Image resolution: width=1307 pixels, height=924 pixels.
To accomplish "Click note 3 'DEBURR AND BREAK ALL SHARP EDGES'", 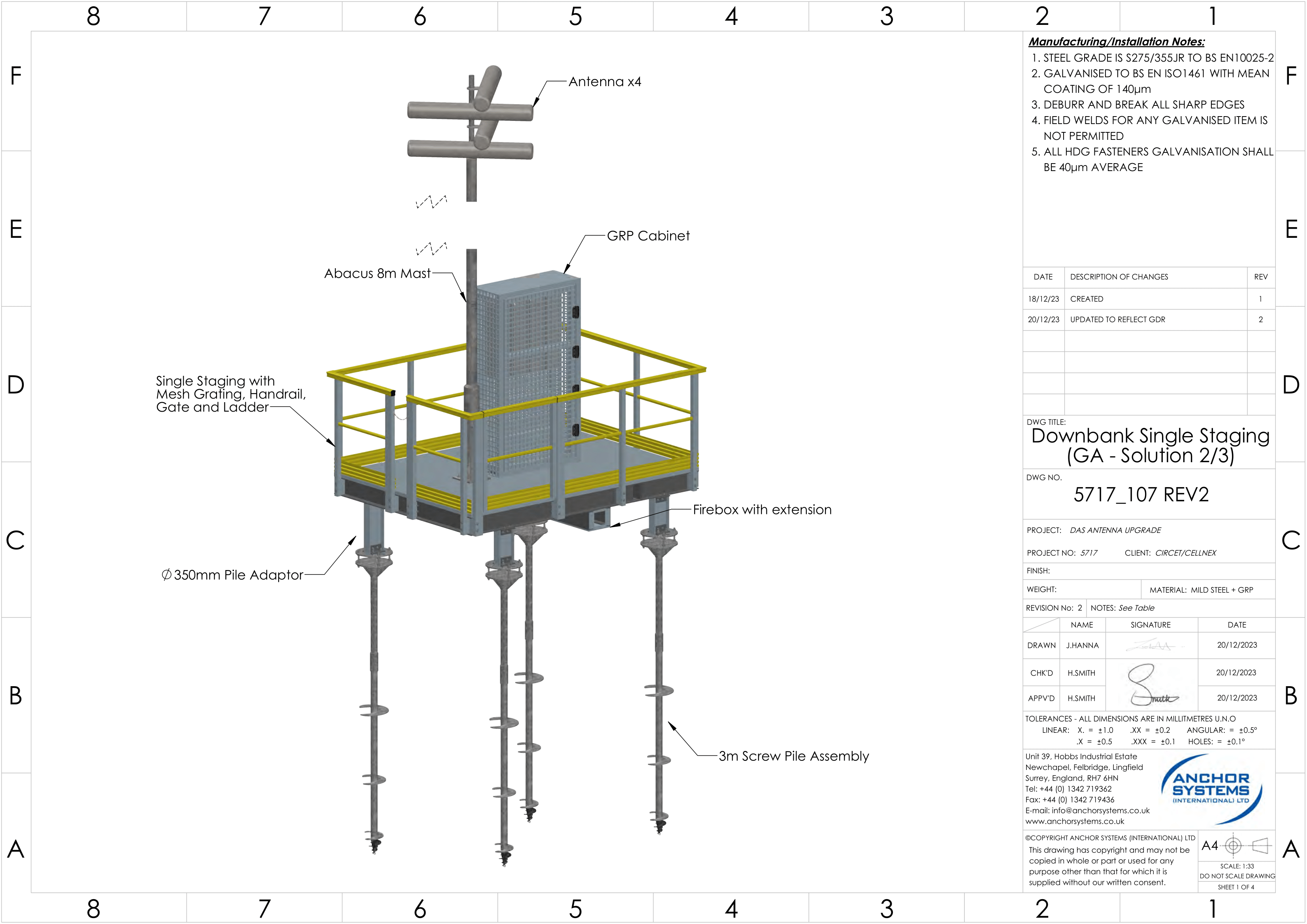I will click(1138, 105).
